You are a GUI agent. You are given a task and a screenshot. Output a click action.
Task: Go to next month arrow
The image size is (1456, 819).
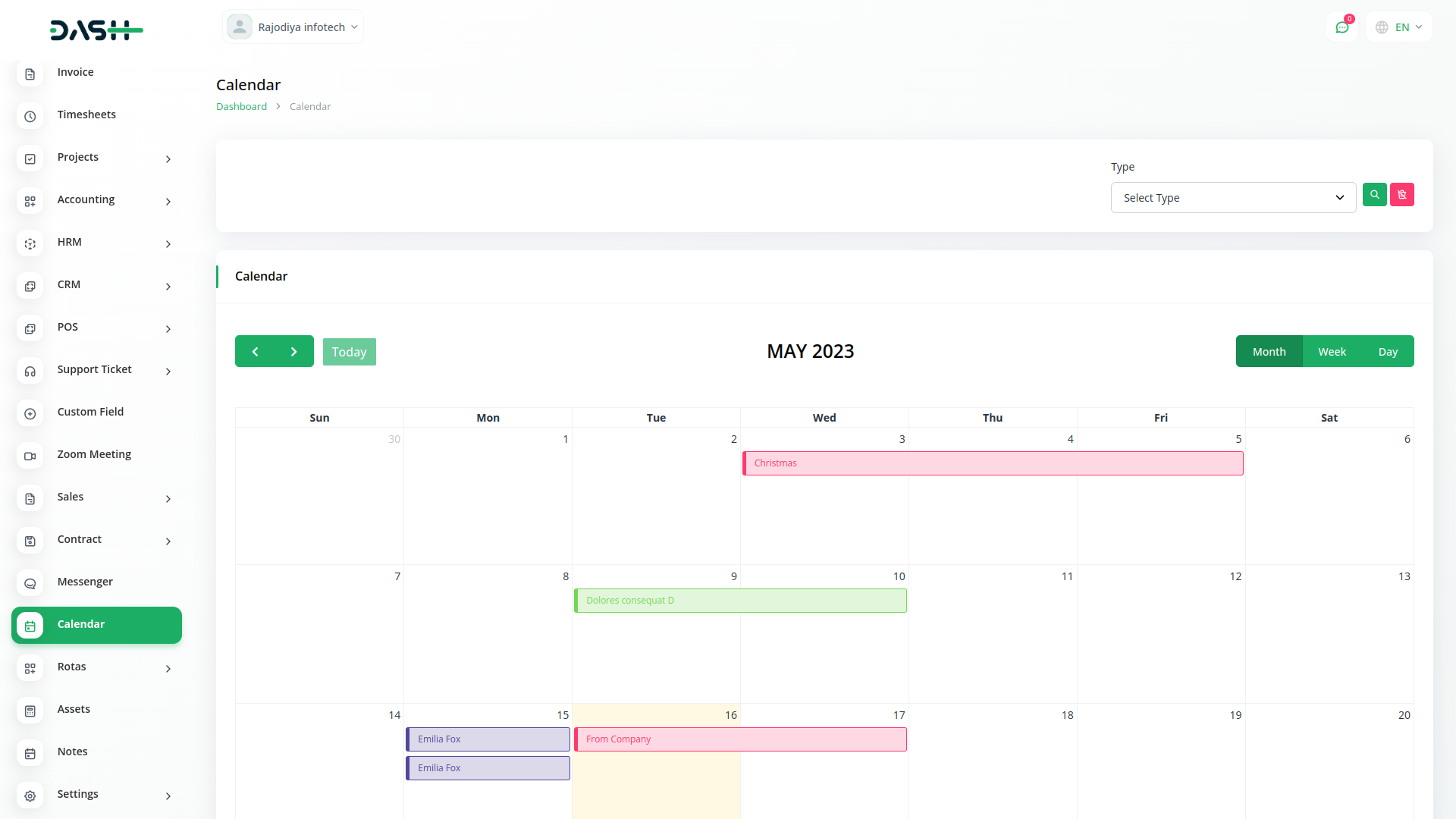point(294,351)
